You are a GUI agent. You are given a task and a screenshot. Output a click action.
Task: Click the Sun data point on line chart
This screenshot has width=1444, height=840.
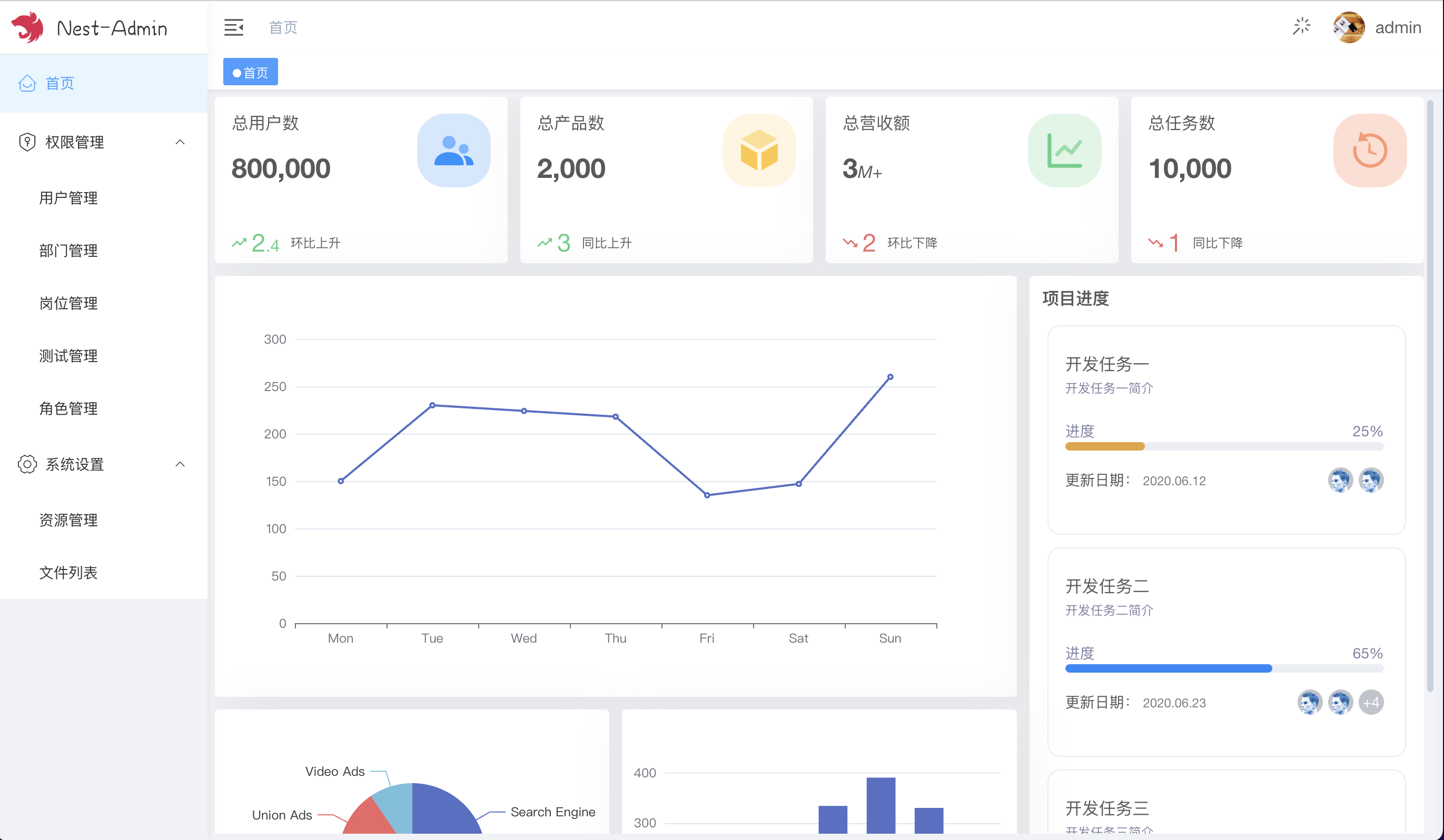890,377
